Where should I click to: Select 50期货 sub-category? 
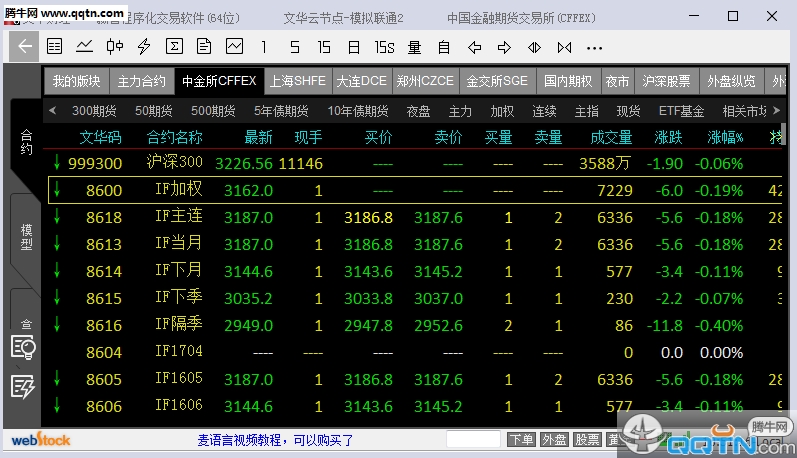pyautogui.click(x=154, y=111)
